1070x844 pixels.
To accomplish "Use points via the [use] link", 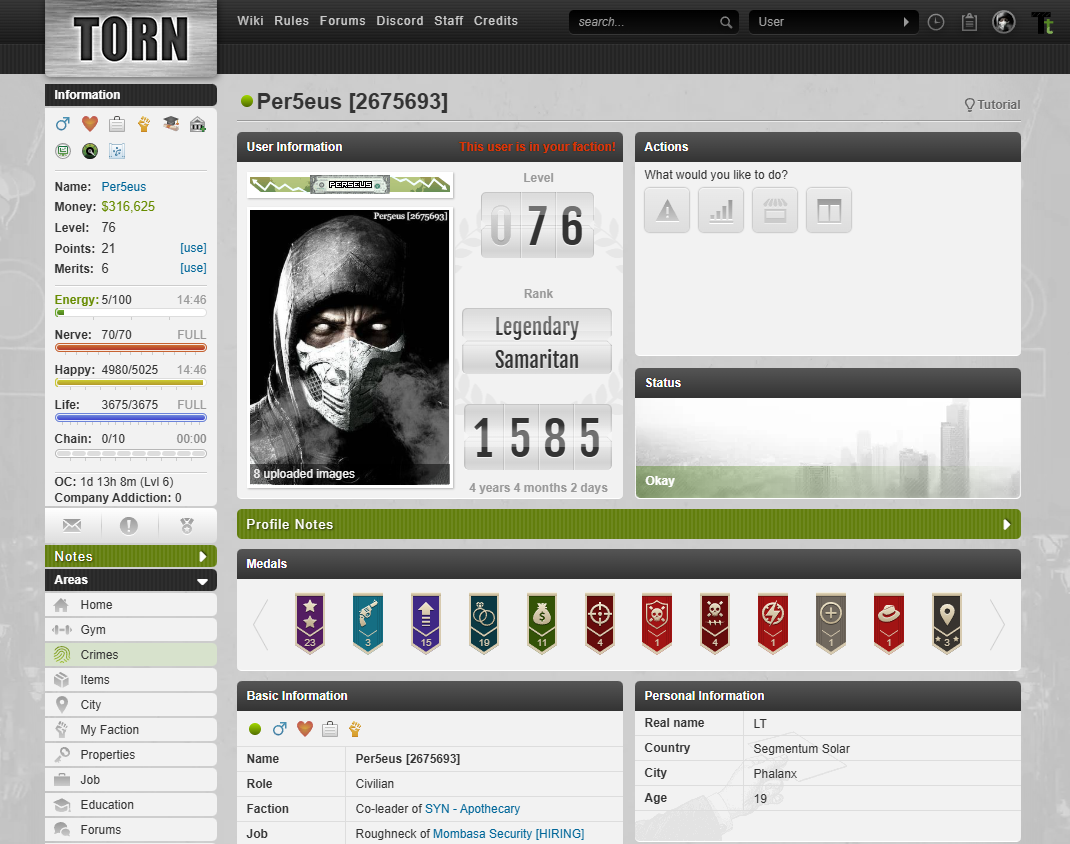I will pos(192,248).
